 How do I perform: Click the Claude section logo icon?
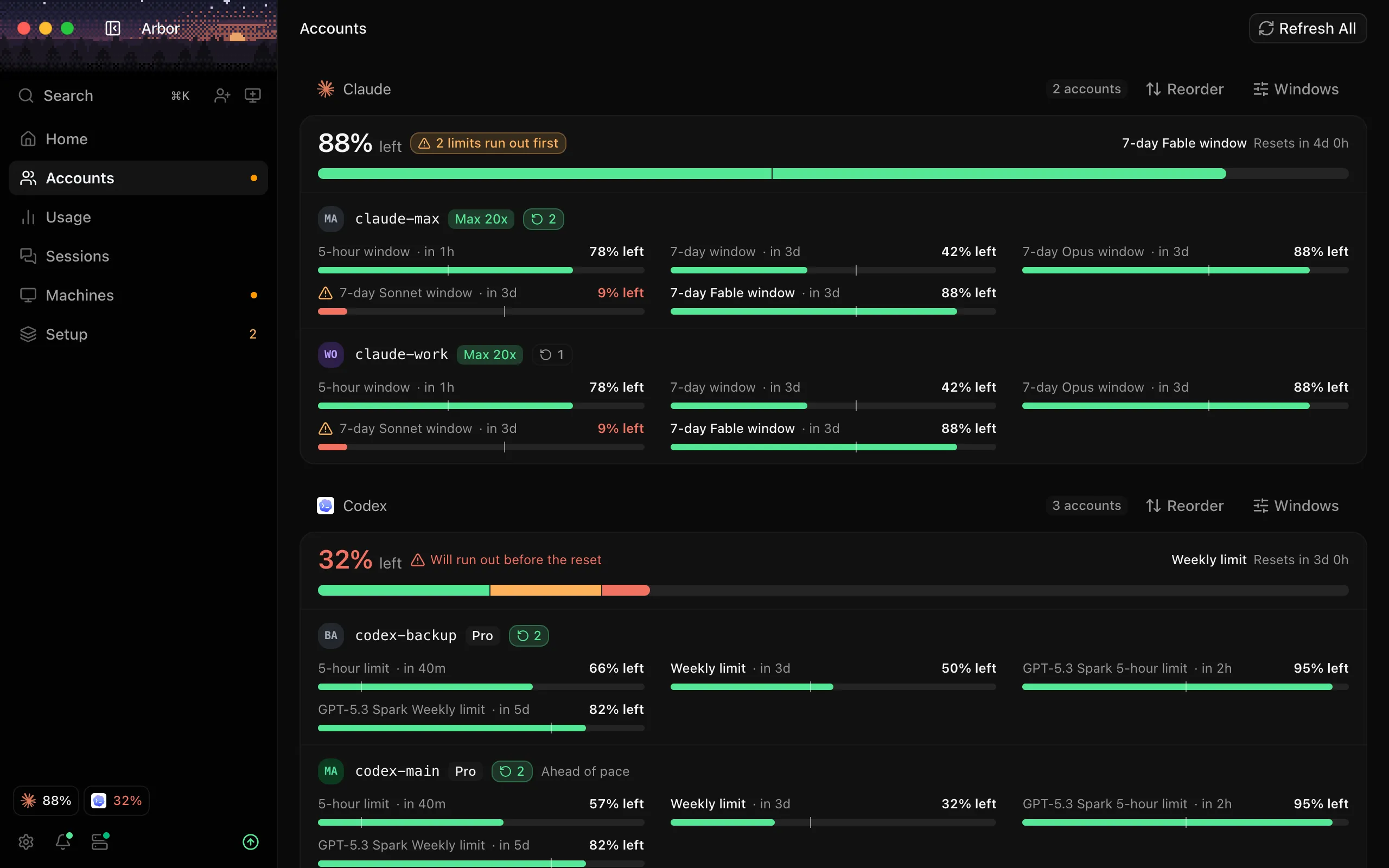(326, 89)
